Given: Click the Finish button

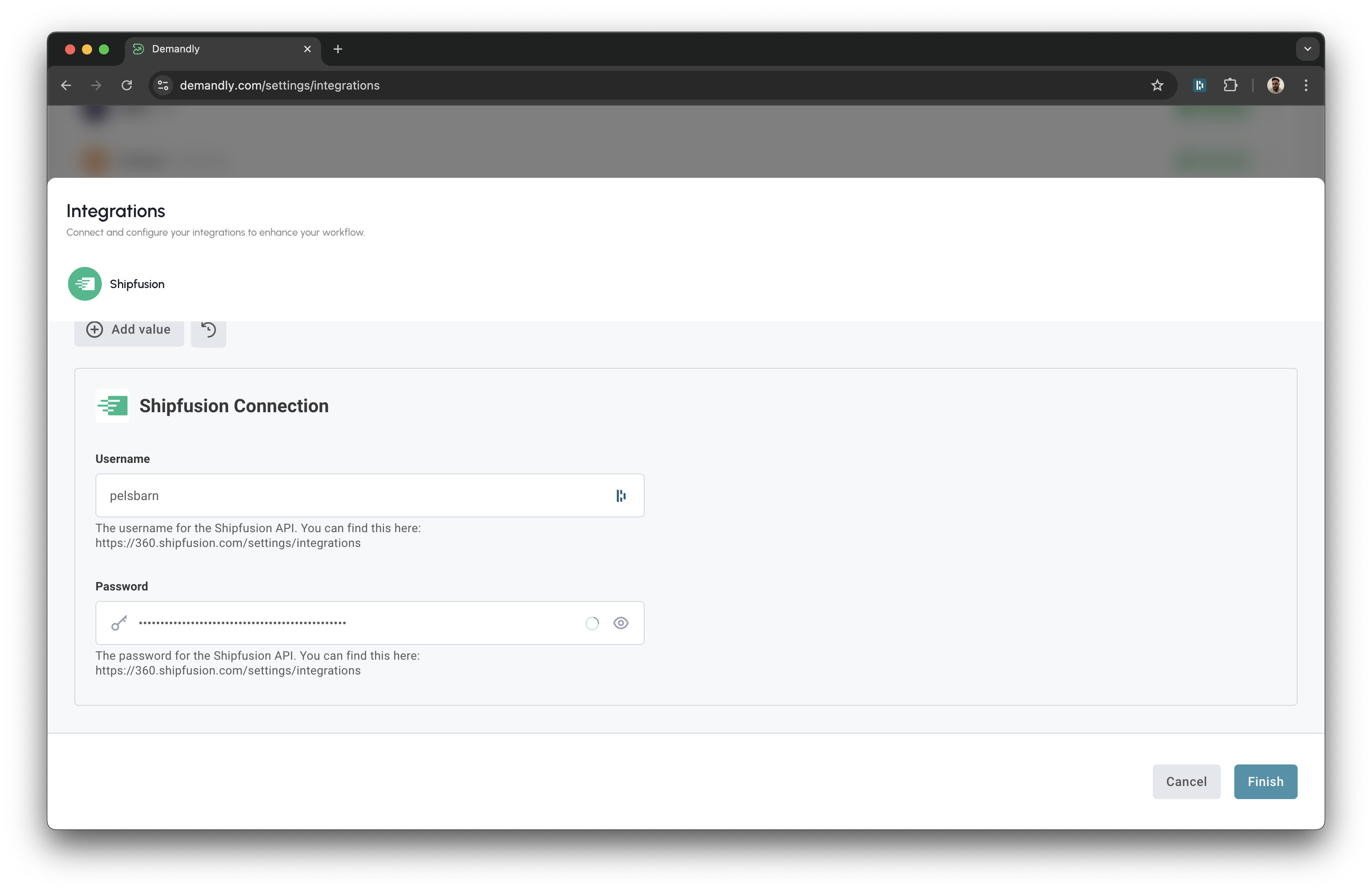Looking at the screenshot, I should click(x=1265, y=781).
